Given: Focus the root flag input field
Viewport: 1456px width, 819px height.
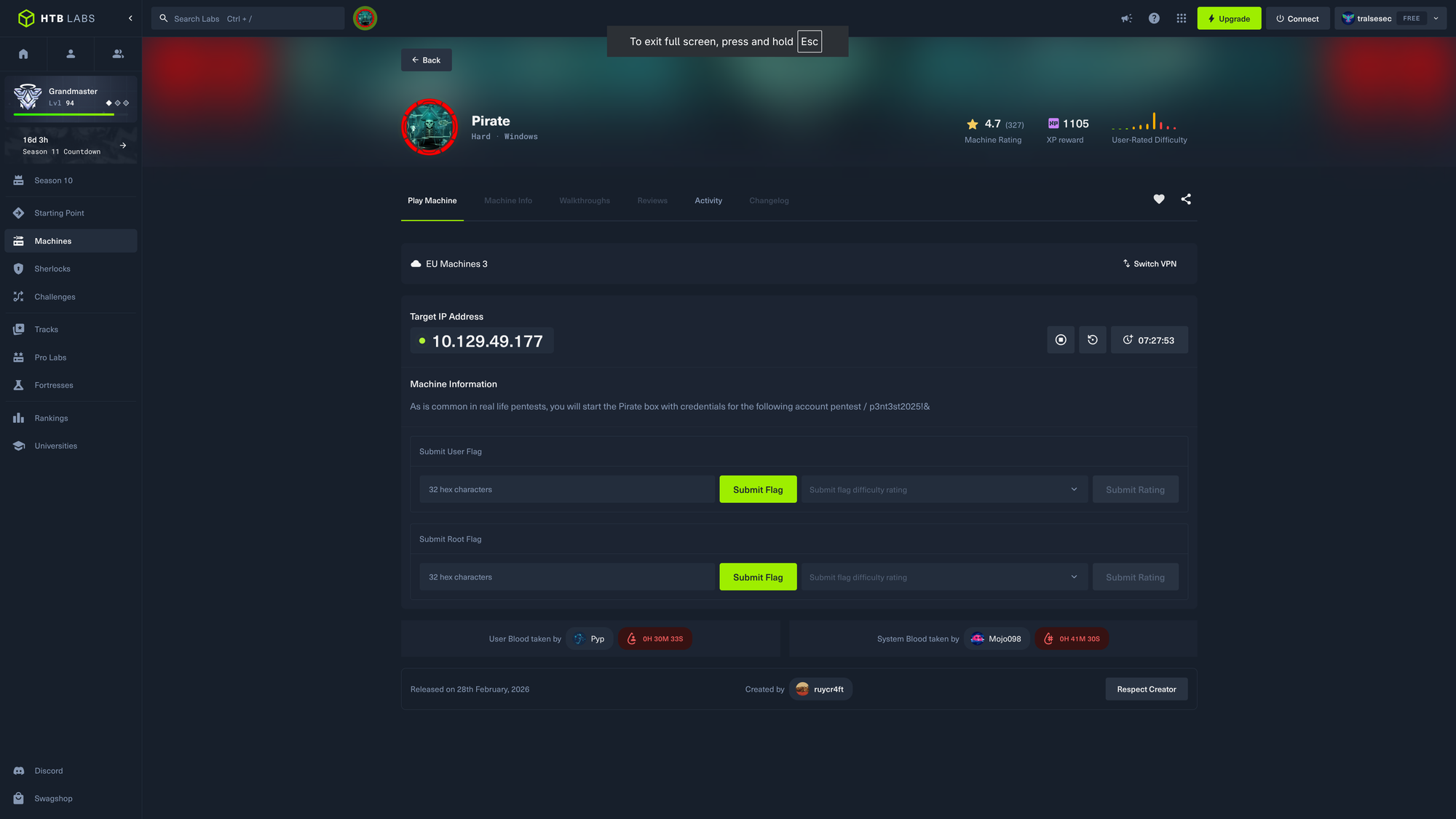Looking at the screenshot, I should (x=567, y=577).
